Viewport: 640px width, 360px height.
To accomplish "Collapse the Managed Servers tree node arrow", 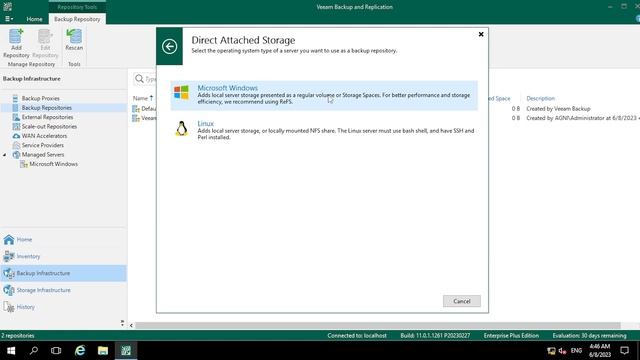I will coord(5,155).
